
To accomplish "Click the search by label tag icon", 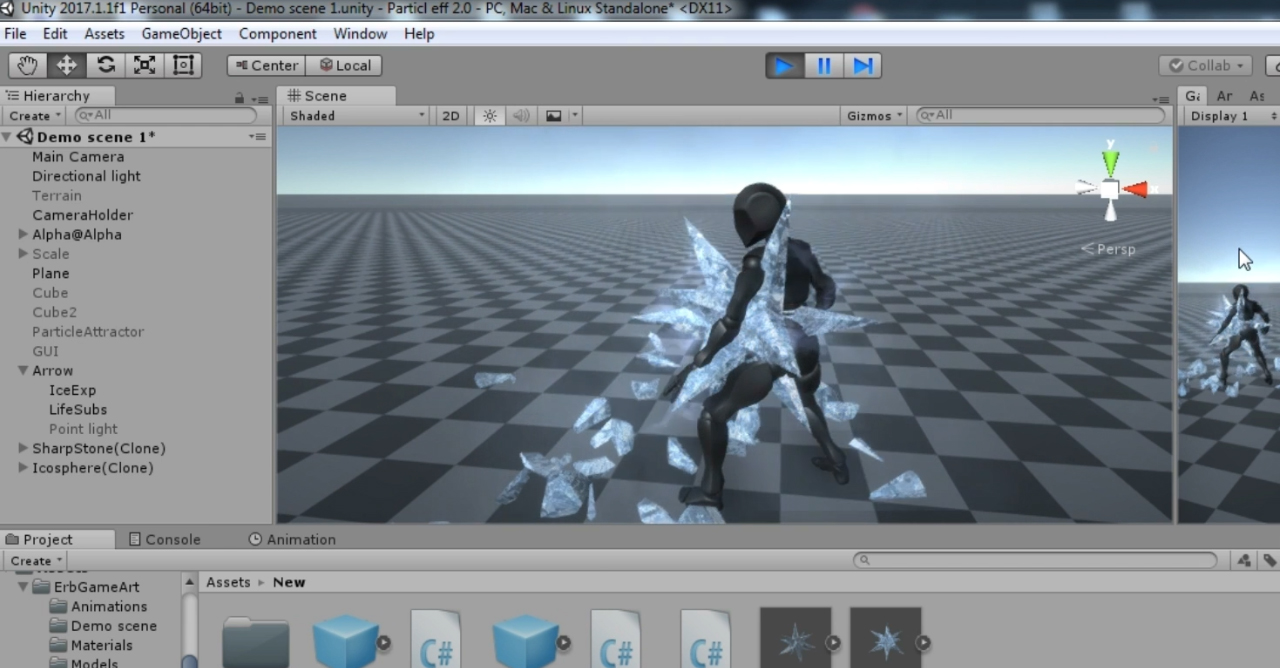I will point(1269,561).
